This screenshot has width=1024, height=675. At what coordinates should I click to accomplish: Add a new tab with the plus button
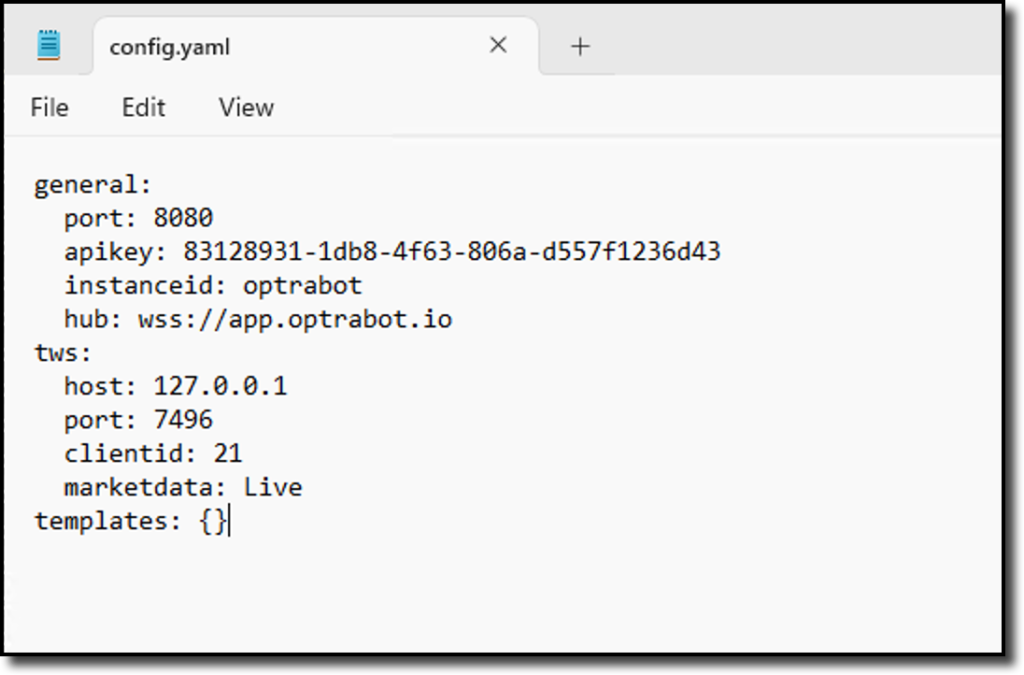(580, 46)
